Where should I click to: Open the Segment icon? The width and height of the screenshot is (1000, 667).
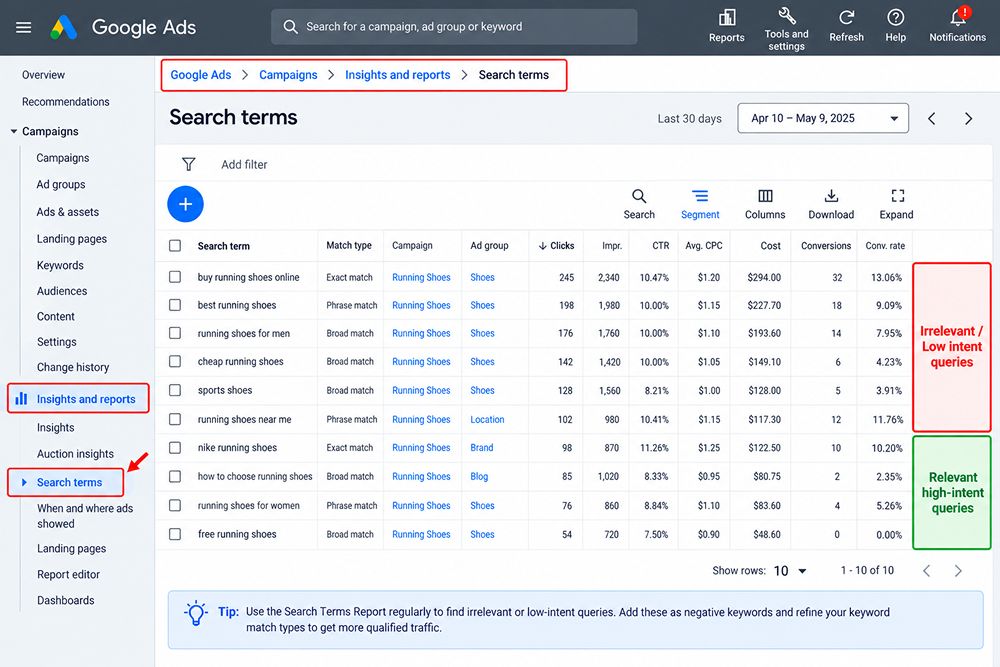[x=700, y=196]
